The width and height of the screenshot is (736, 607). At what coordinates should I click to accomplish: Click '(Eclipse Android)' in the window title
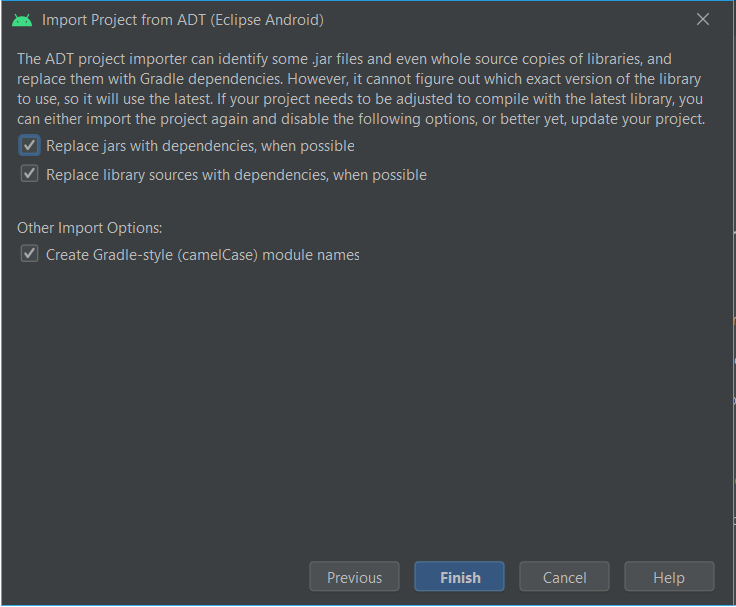click(x=267, y=20)
